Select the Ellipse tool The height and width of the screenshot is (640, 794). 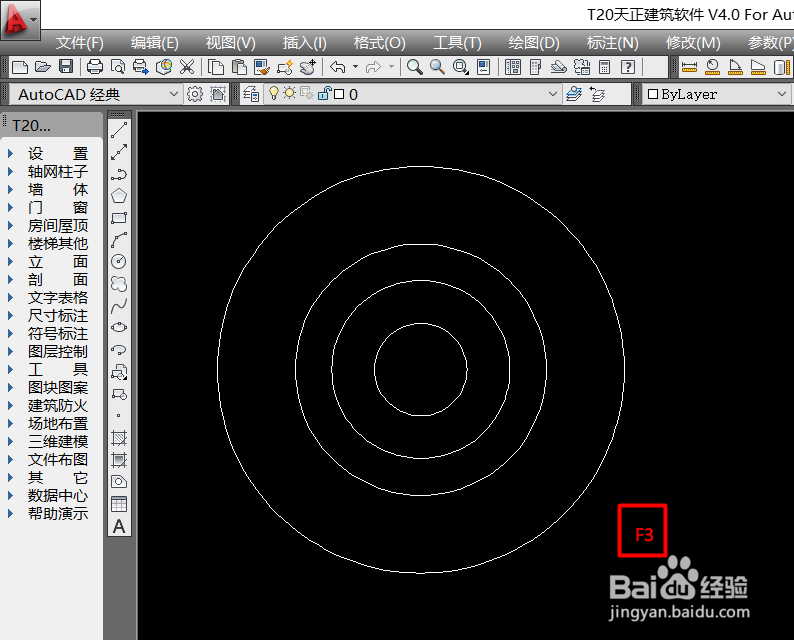point(119,327)
